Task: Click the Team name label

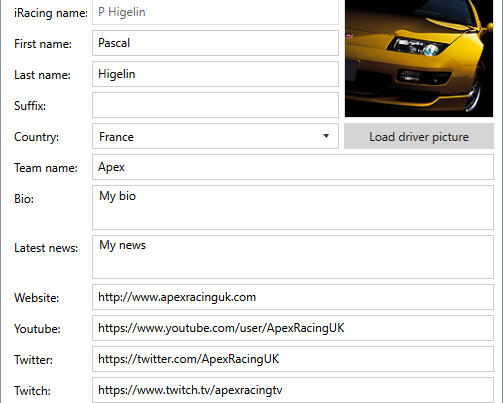Action: pyautogui.click(x=46, y=168)
